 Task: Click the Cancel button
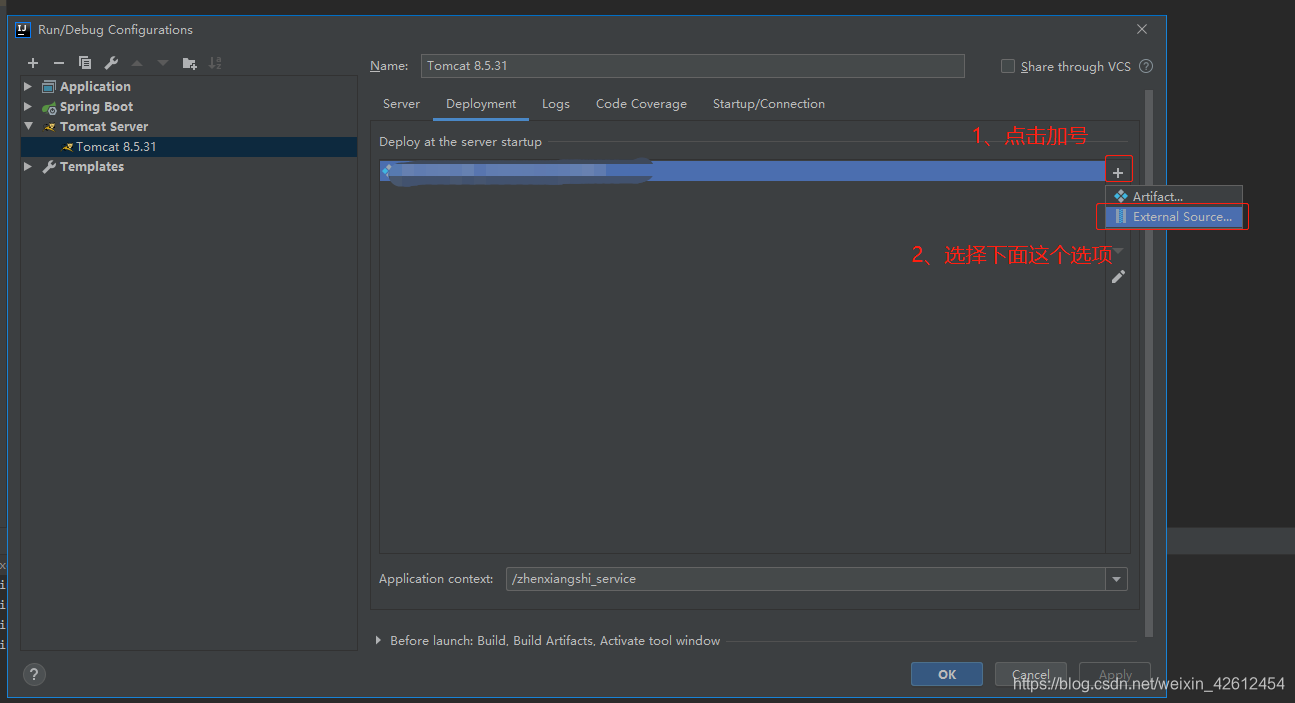click(1031, 674)
